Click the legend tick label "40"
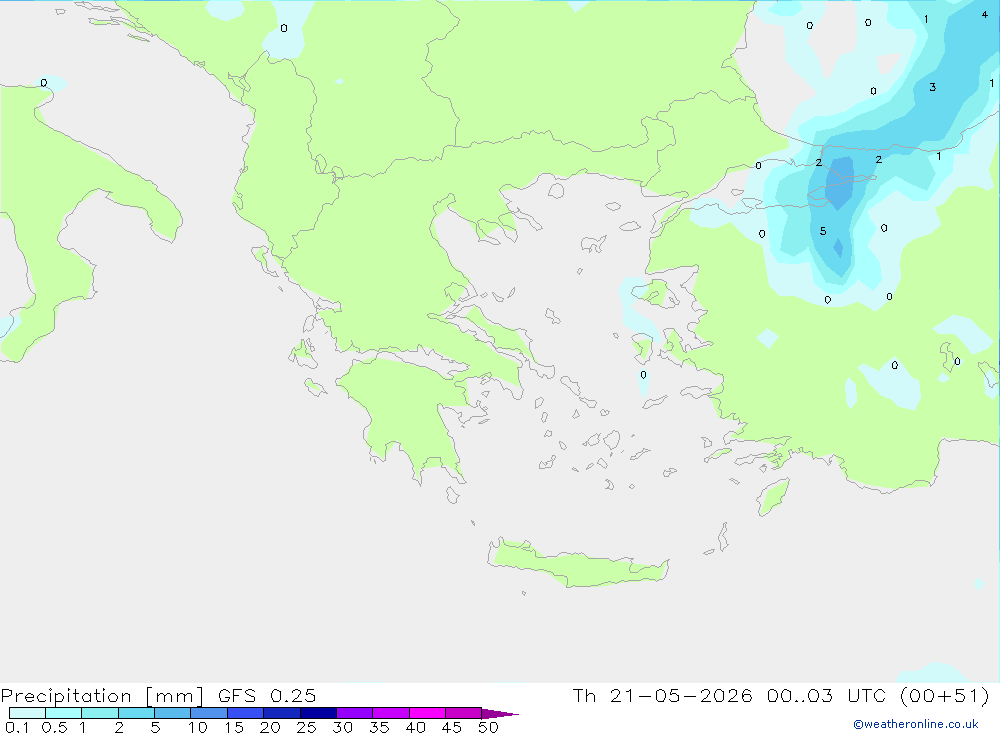The height and width of the screenshot is (733, 1000). coord(415,727)
